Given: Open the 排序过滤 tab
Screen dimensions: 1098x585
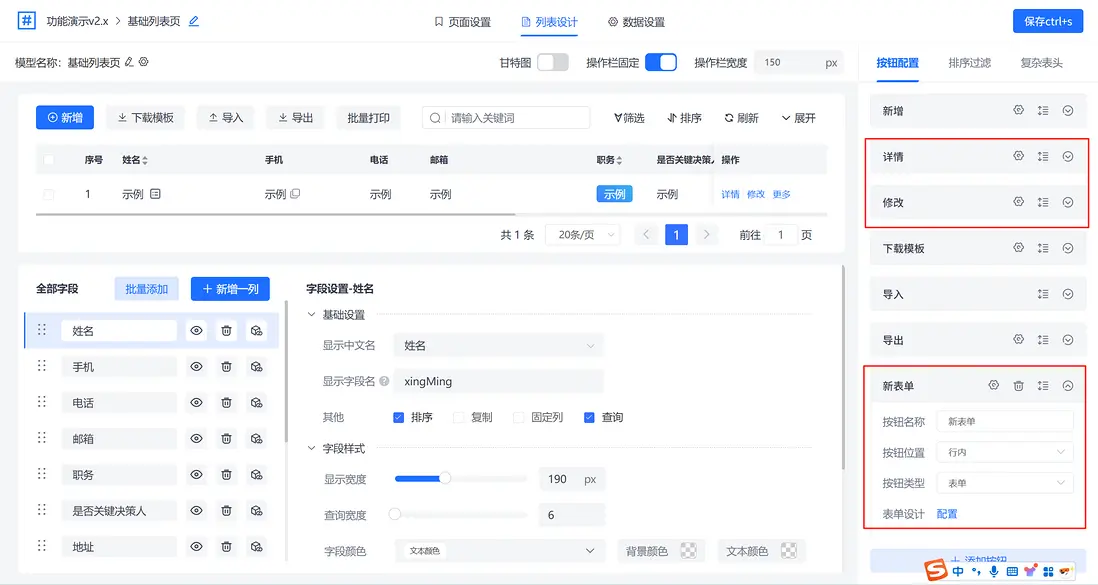Looking at the screenshot, I should tap(970, 63).
